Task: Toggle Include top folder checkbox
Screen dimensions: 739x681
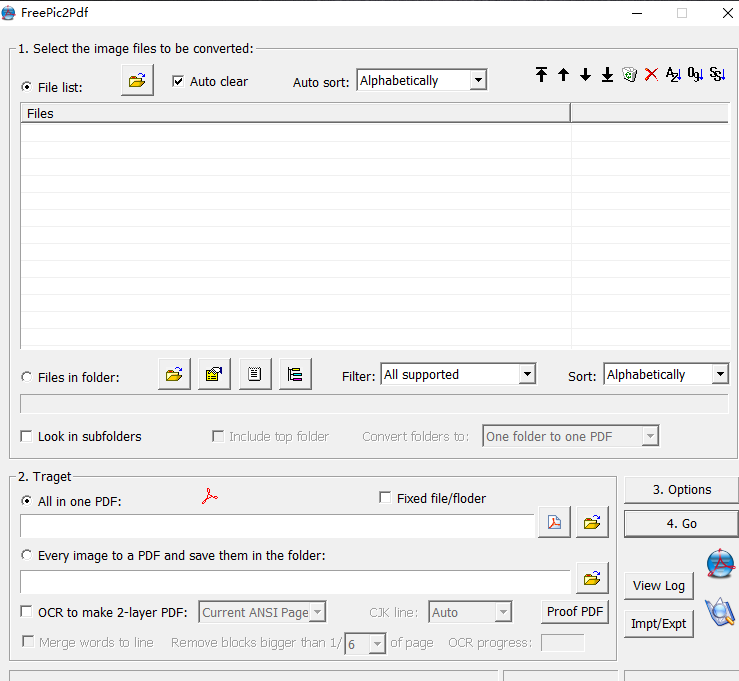Action: click(x=218, y=436)
